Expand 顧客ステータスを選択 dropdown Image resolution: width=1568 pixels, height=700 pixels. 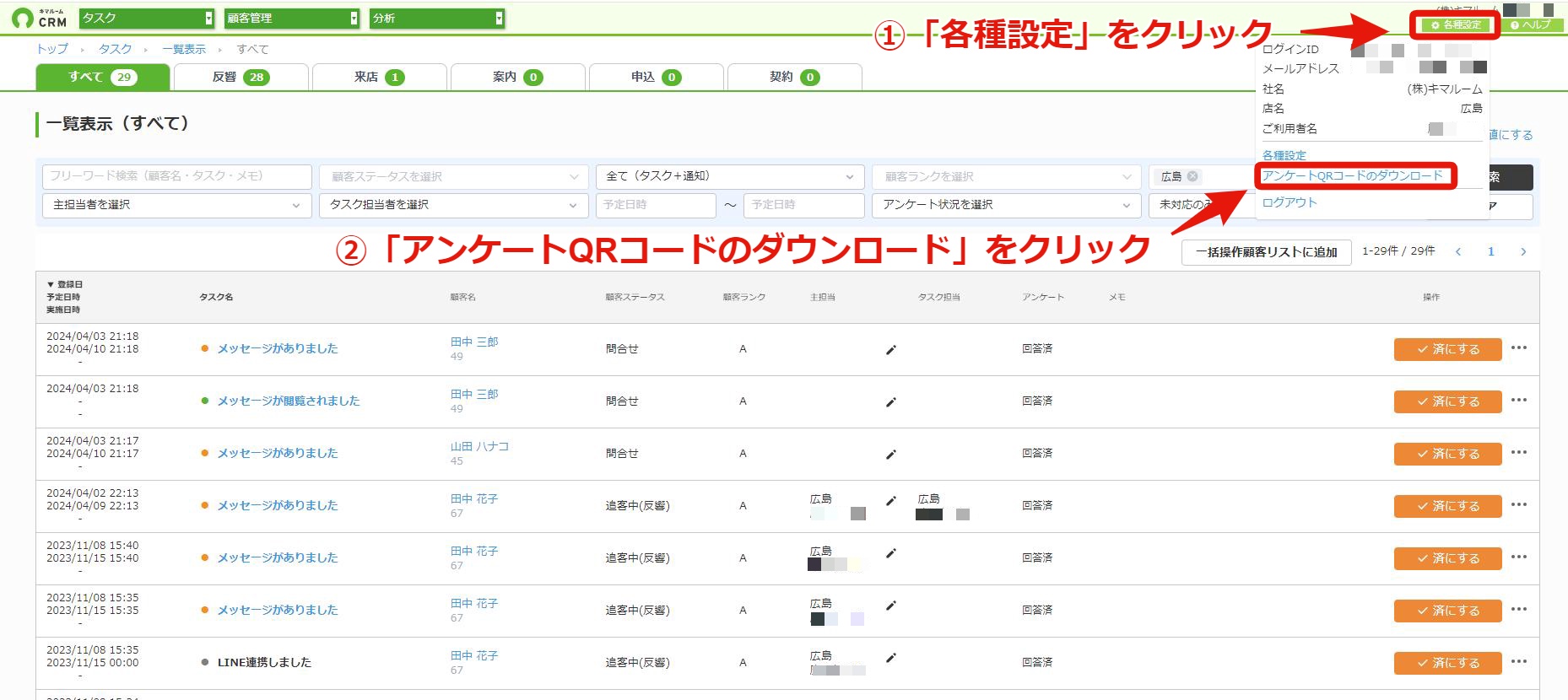[x=454, y=176]
